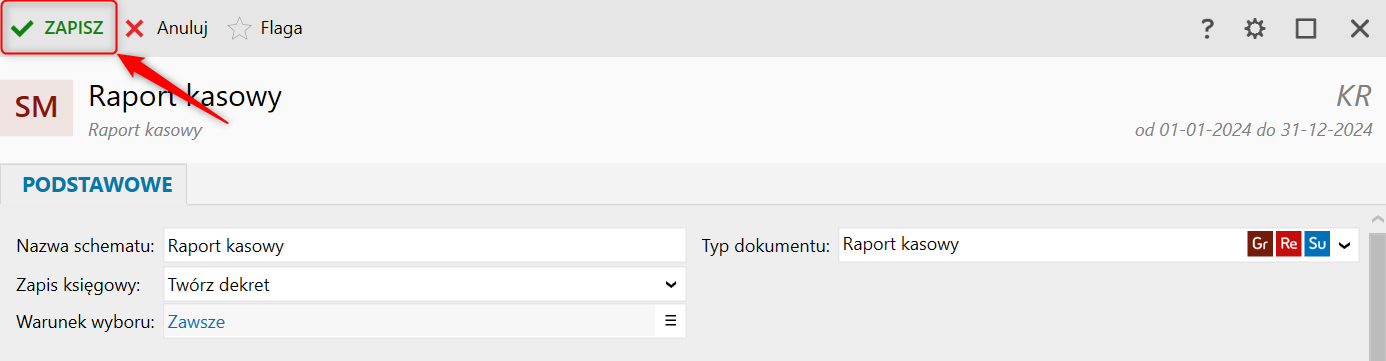Switch to the PODSTAWOWE tab
This screenshot has width=1386, height=361.
click(x=97, y=185)
